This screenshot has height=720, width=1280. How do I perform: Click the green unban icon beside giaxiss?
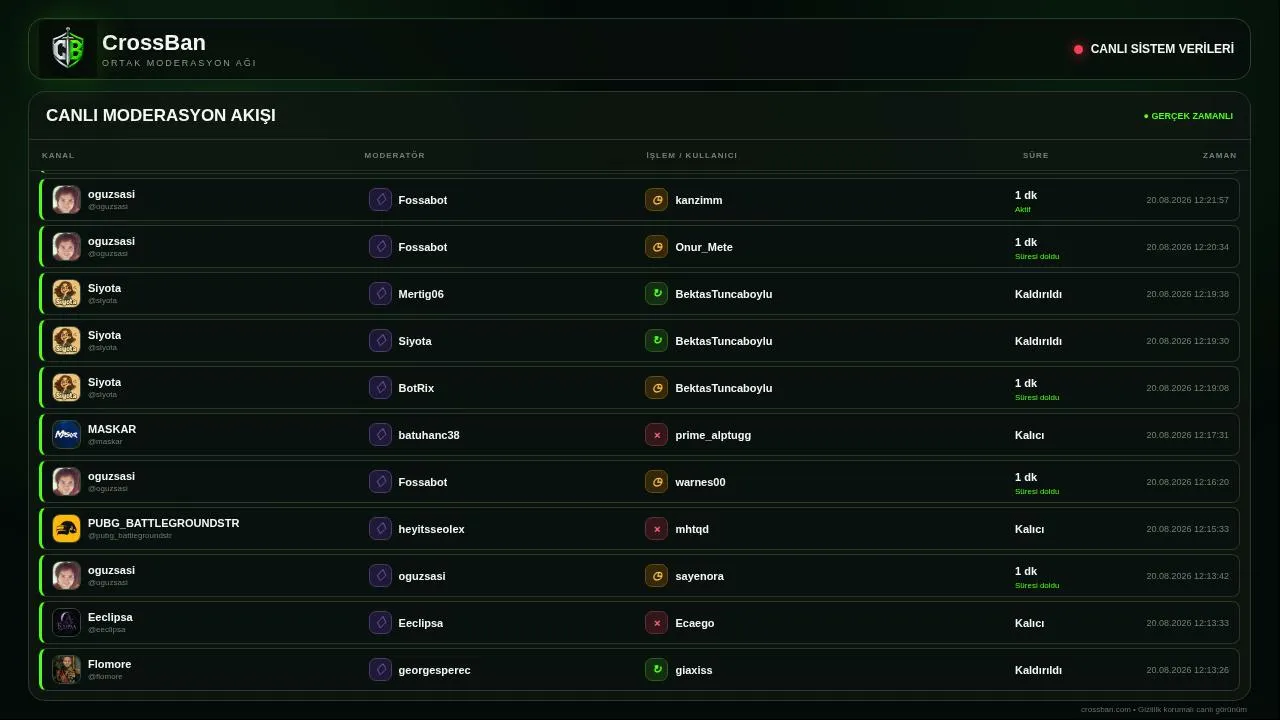click(656, 670)
